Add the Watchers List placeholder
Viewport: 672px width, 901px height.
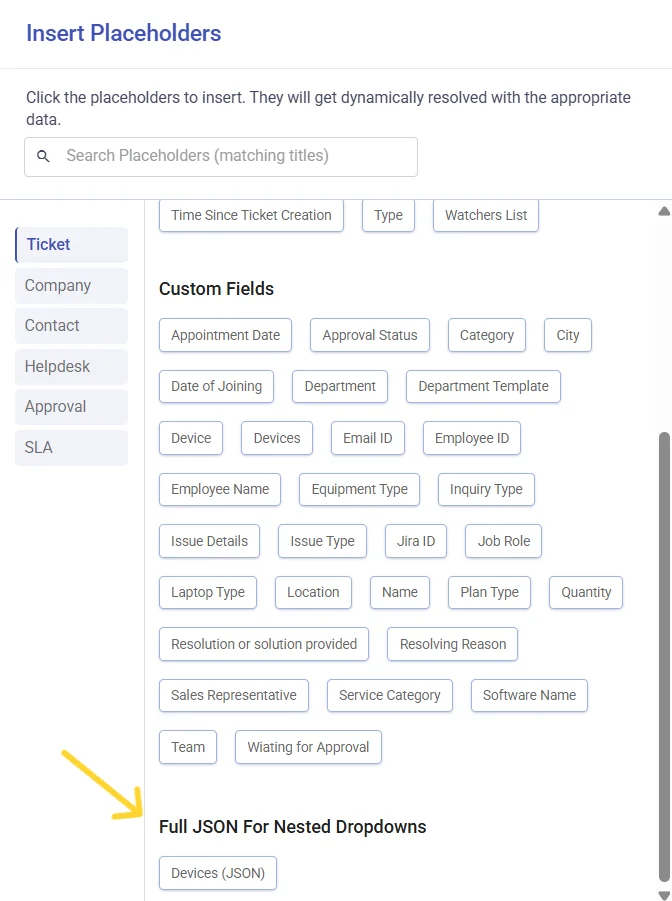tap(486, 215)
